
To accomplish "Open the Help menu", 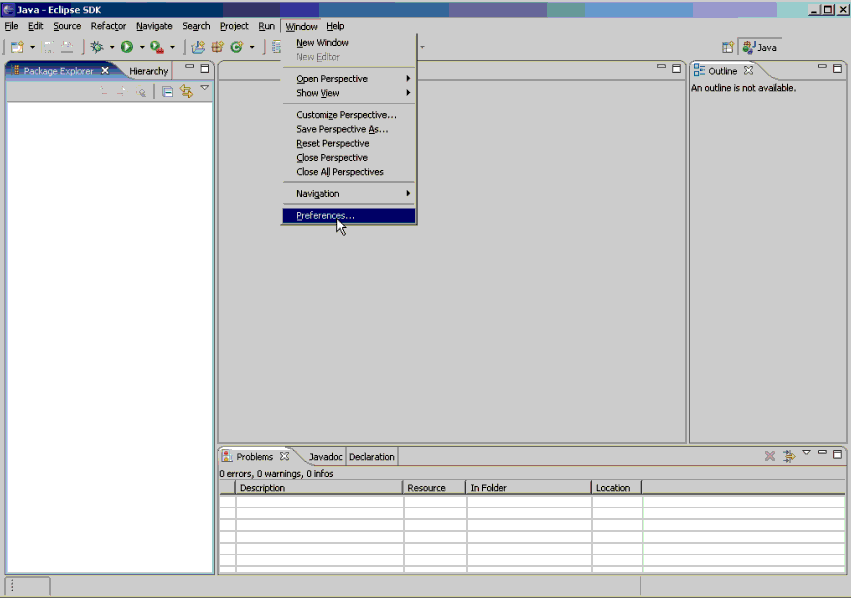I will [x=335, y=26].
